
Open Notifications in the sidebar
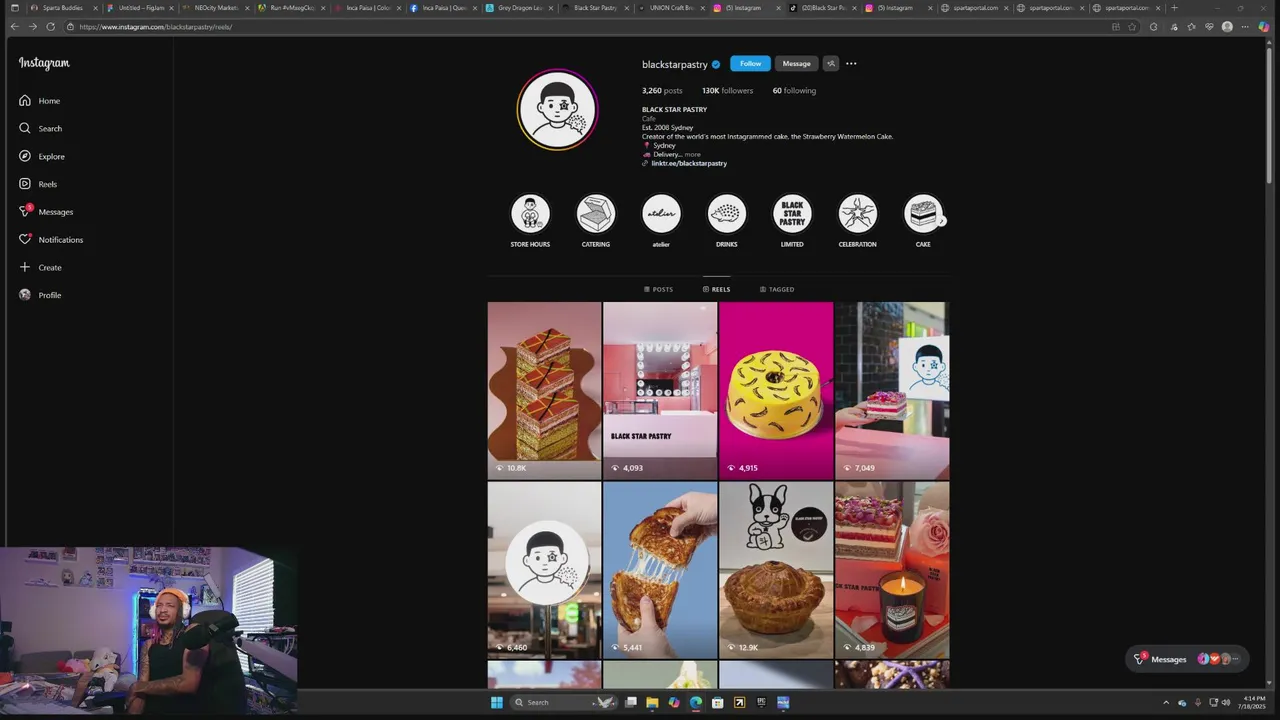[51, 239]
